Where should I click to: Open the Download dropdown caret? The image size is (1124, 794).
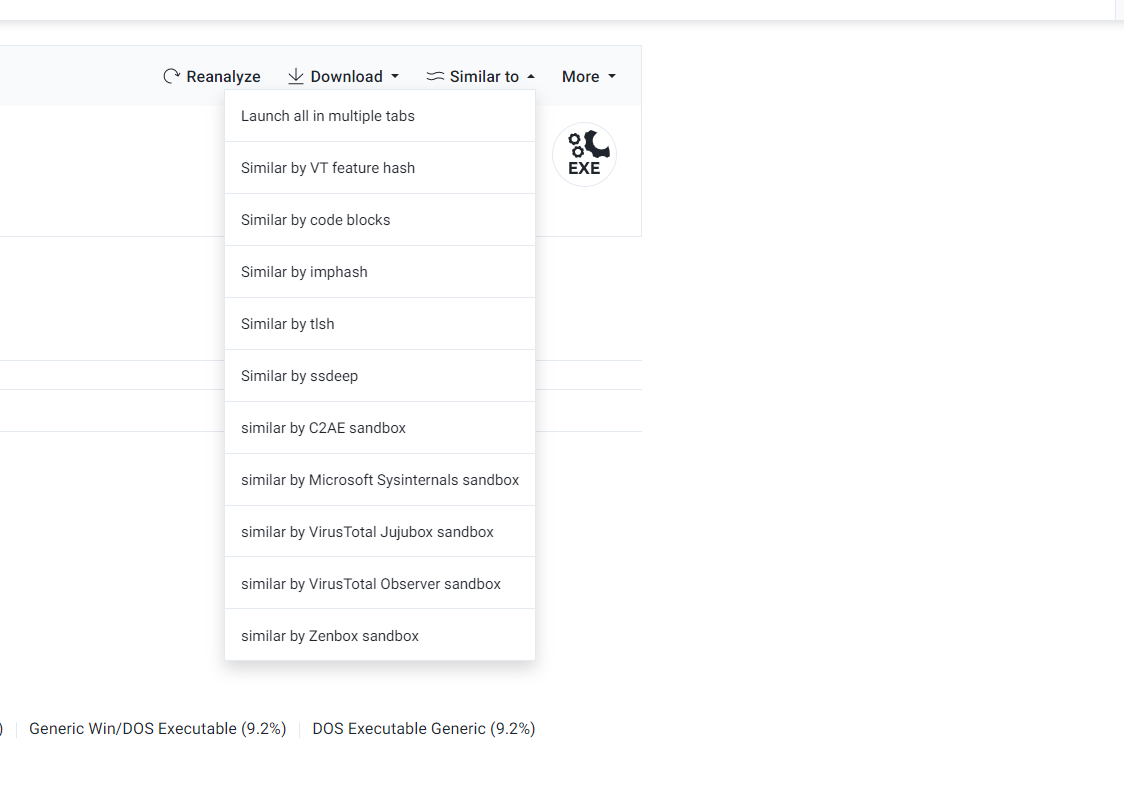pos(395,76)
